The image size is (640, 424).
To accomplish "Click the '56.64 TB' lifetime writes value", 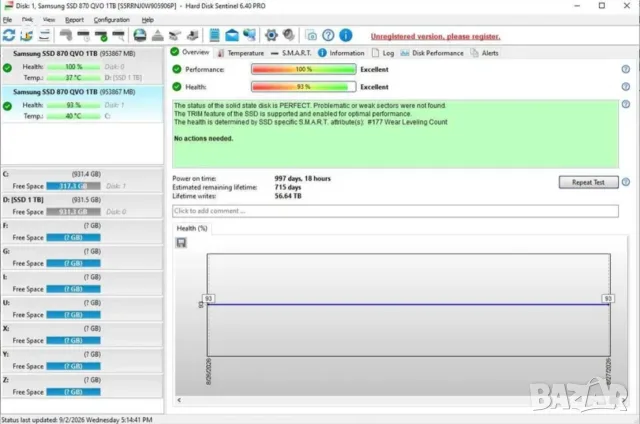I will point(288,196).
